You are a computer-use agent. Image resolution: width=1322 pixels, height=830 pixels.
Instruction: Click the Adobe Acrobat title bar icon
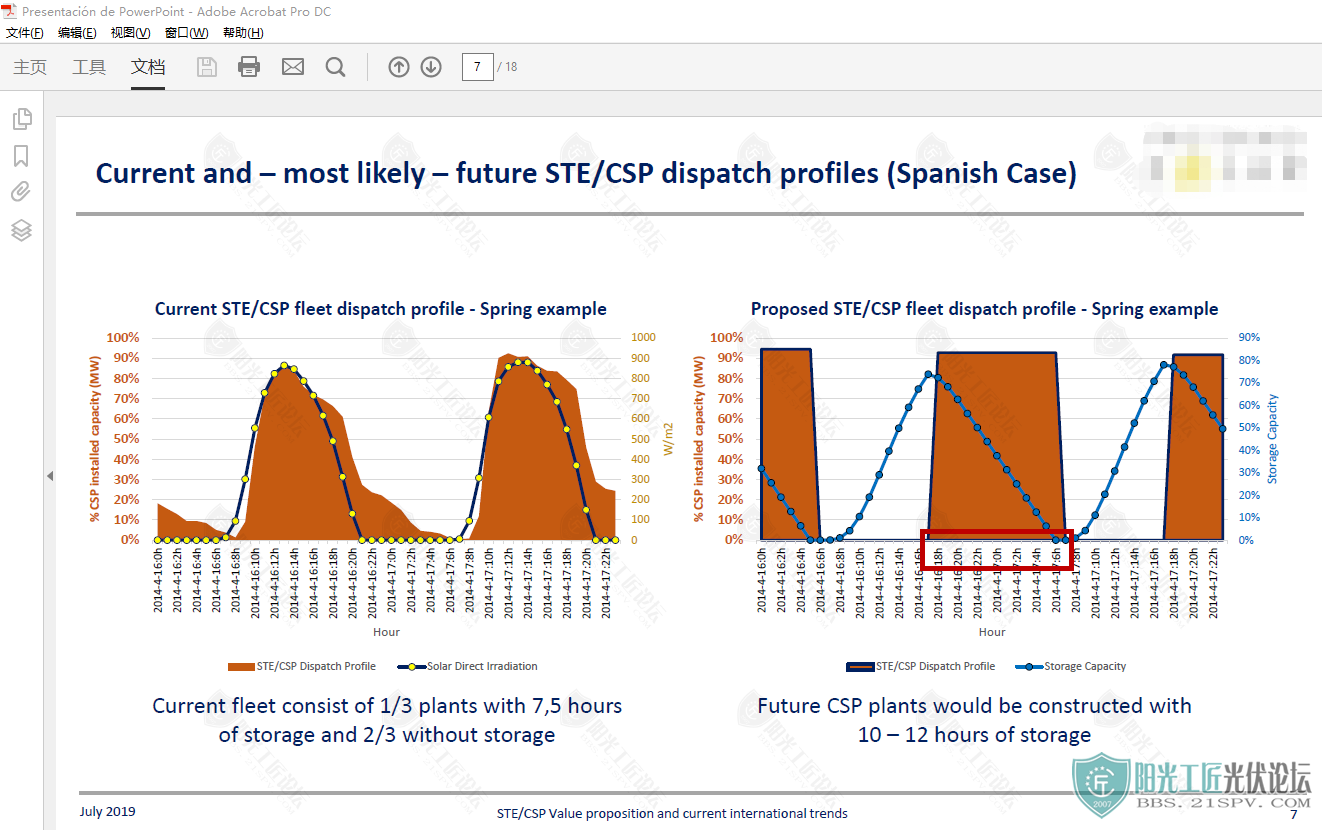[x=10, y=11]
